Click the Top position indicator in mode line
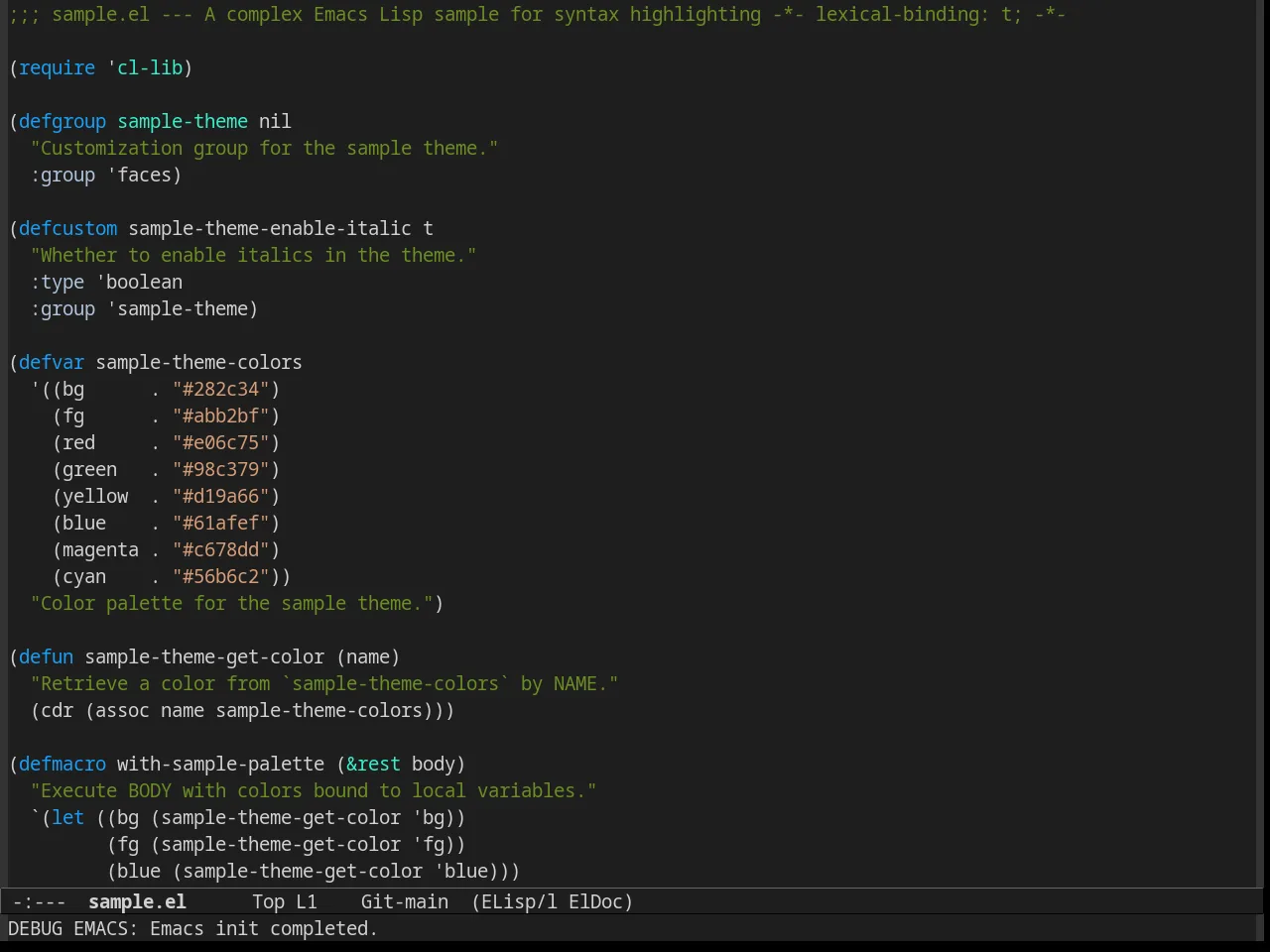Viewport: 1270px width, 952px height. 268,901
